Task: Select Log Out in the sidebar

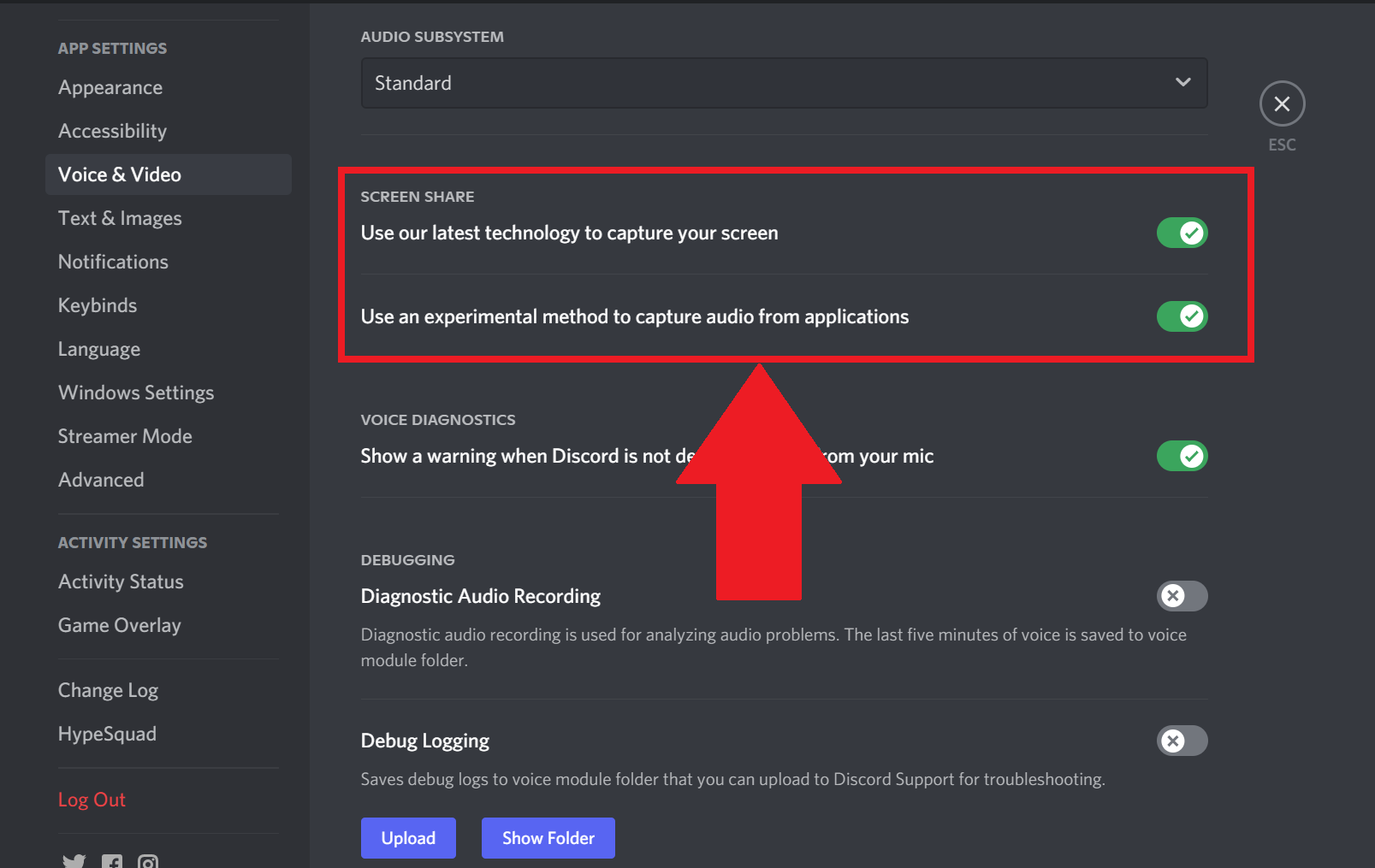Action: click(92, 799)
